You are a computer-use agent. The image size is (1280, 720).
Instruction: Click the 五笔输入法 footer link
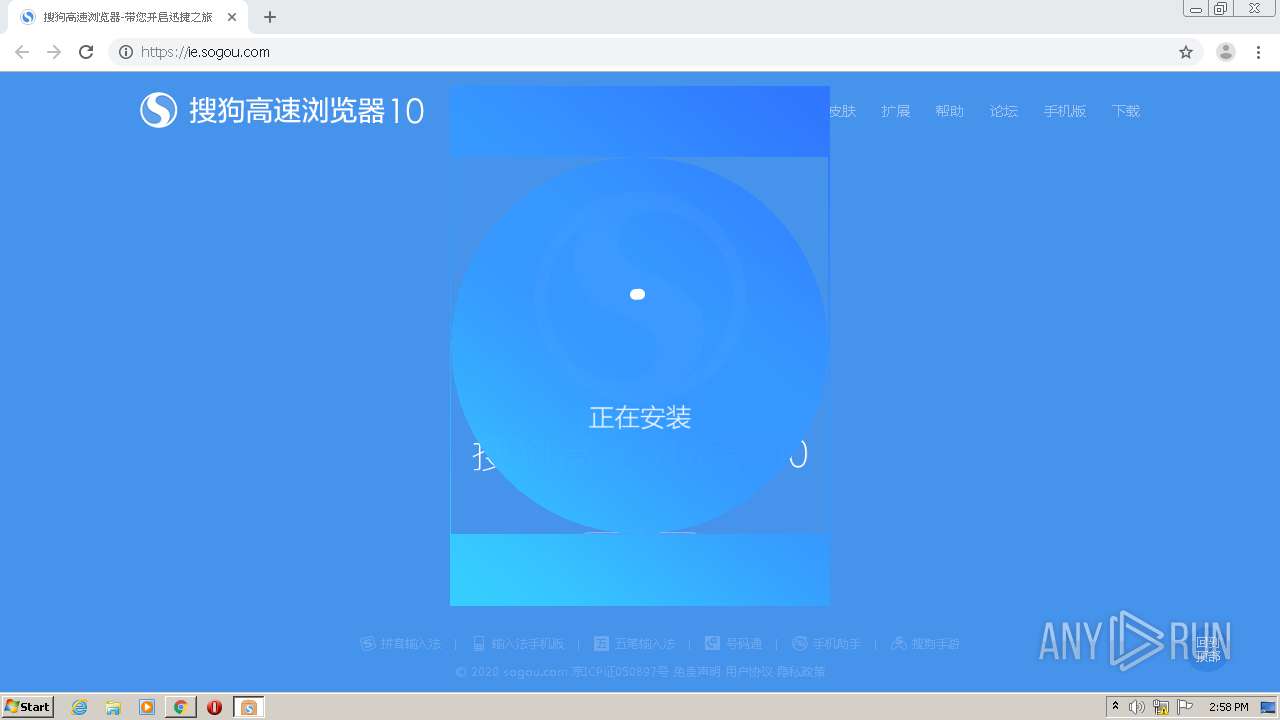(x=635, y=644)
